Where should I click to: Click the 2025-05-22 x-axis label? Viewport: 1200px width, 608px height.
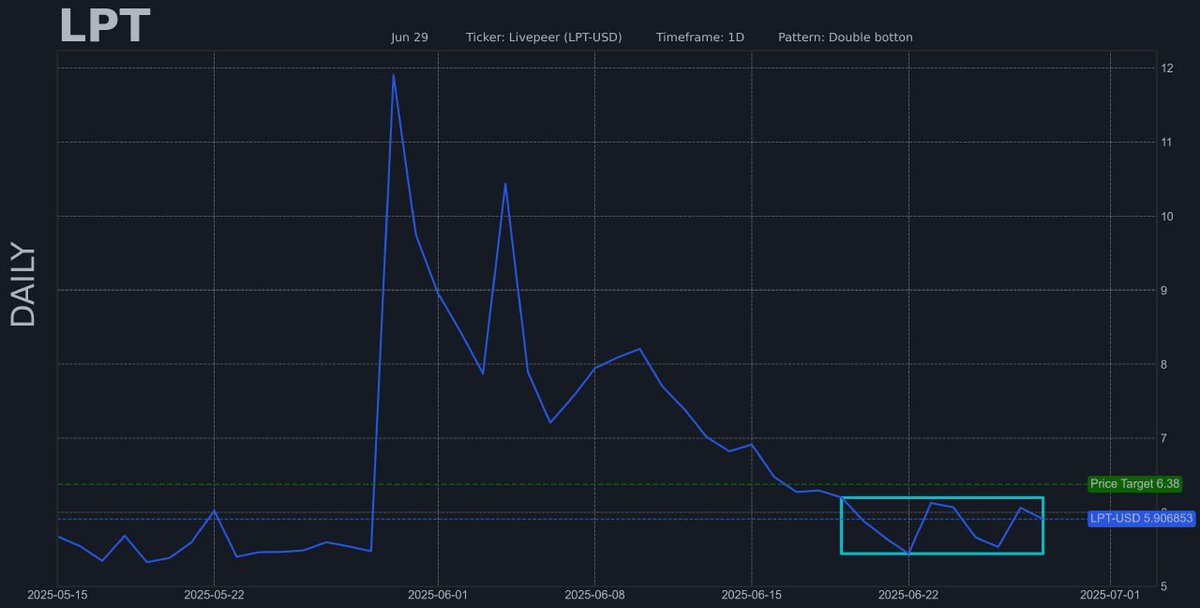(x=214, y=594)
